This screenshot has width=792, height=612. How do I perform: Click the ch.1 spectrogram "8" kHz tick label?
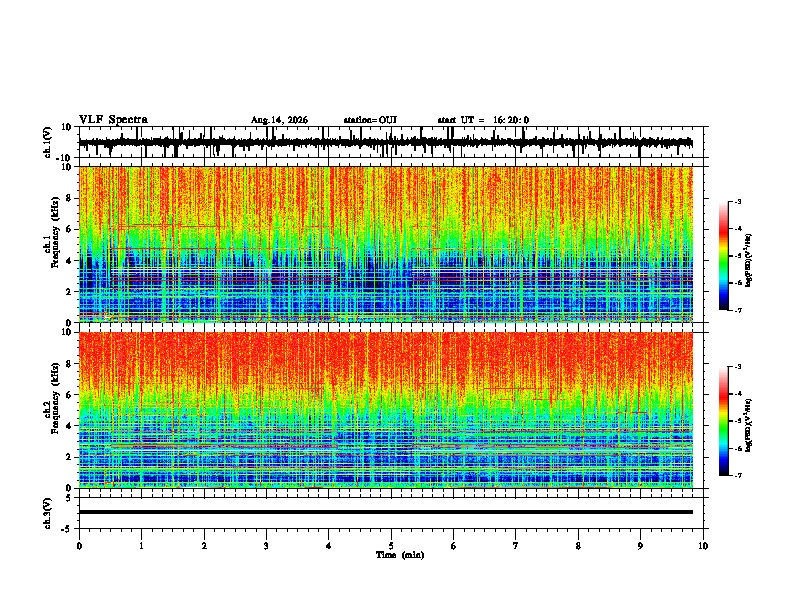tap(69, 198)
